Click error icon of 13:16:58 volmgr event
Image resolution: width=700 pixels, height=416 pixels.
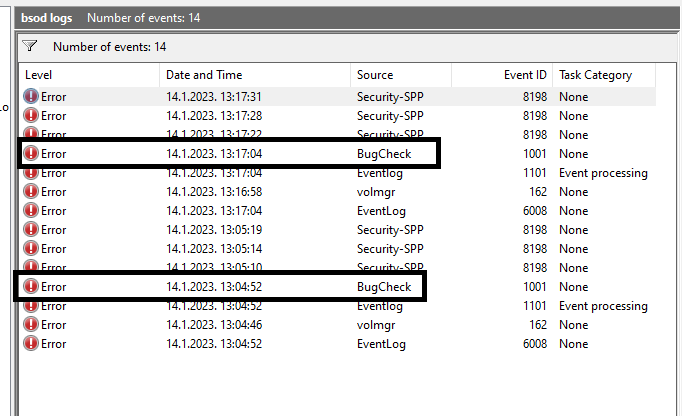coord(31,192)
